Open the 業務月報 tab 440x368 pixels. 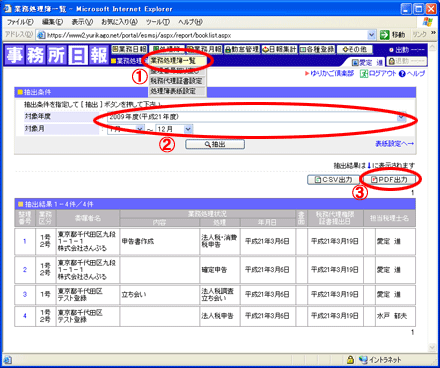204,49
